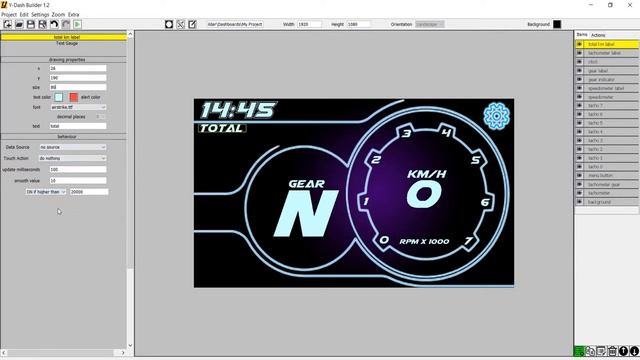
Task: Click the properties panel scroll down arrow
Action: pos(130,346)
